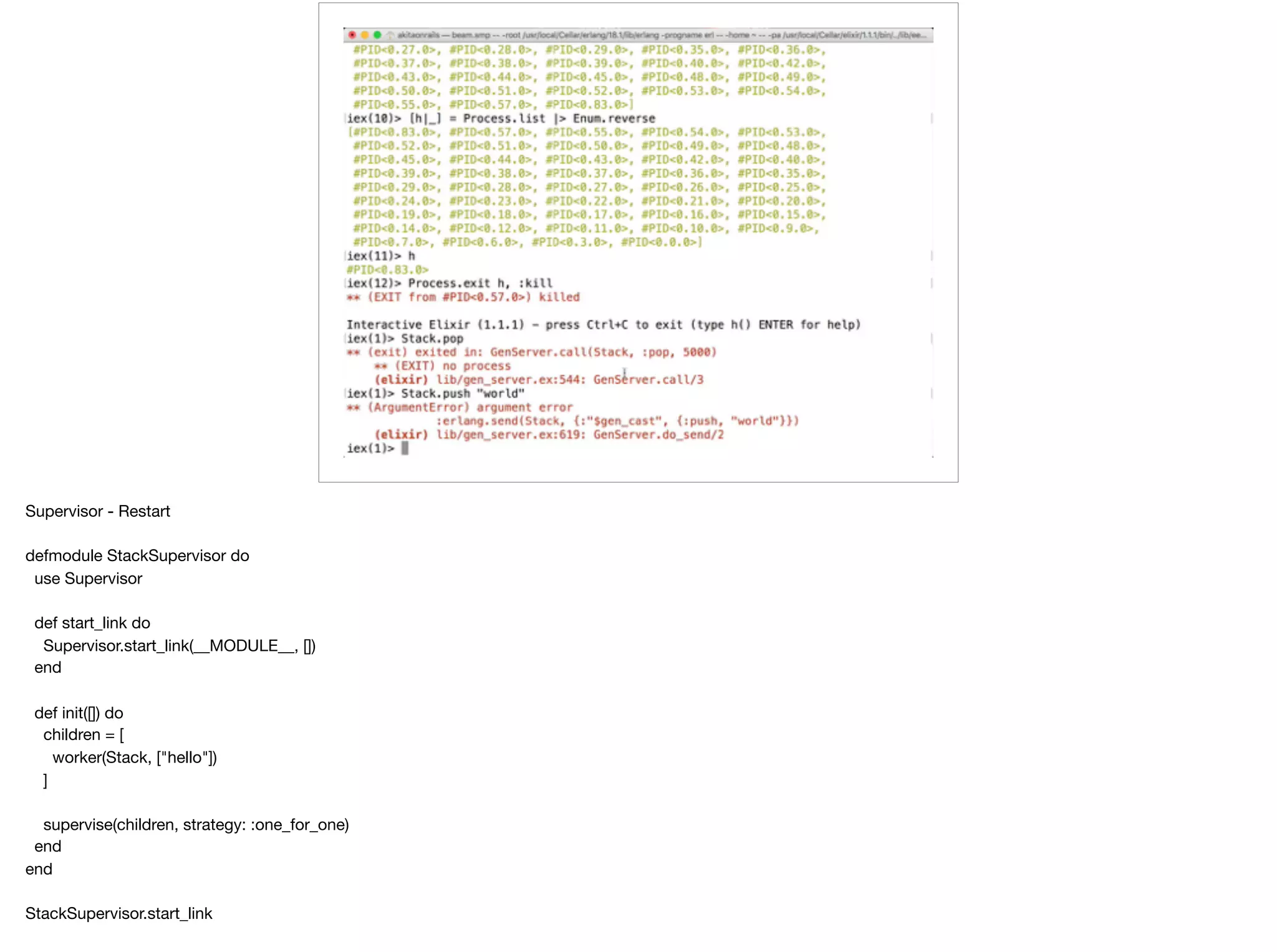Click the terminal cursor at last iex(1)> prompt
The height and width of the screenshot is (952, 1277).
[405, 448]
